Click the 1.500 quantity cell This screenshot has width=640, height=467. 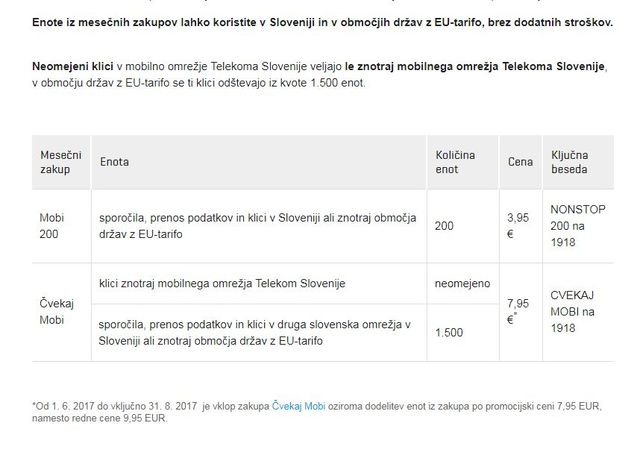coord(463,333)
